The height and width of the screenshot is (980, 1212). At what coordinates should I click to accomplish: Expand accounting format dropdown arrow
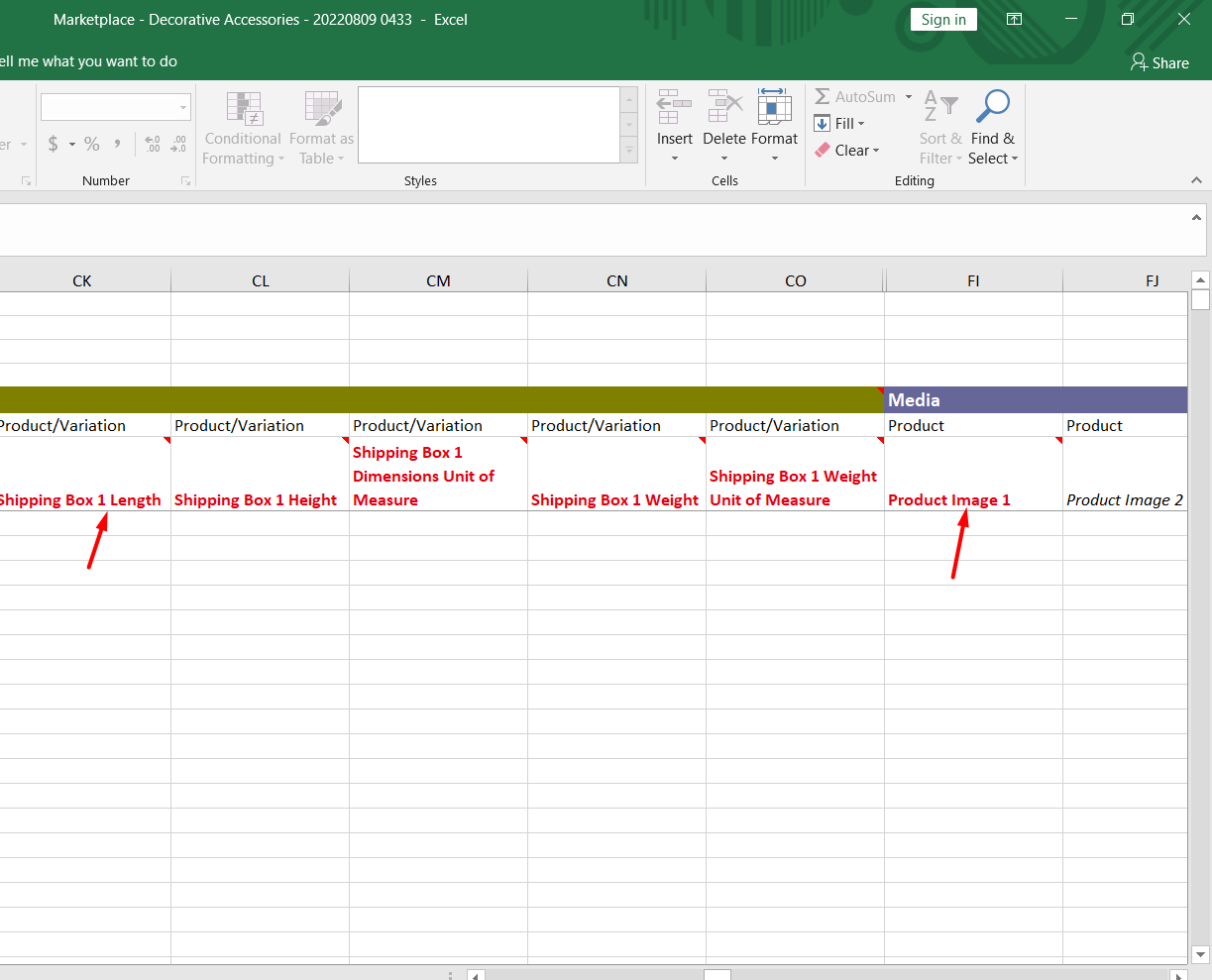72,145
